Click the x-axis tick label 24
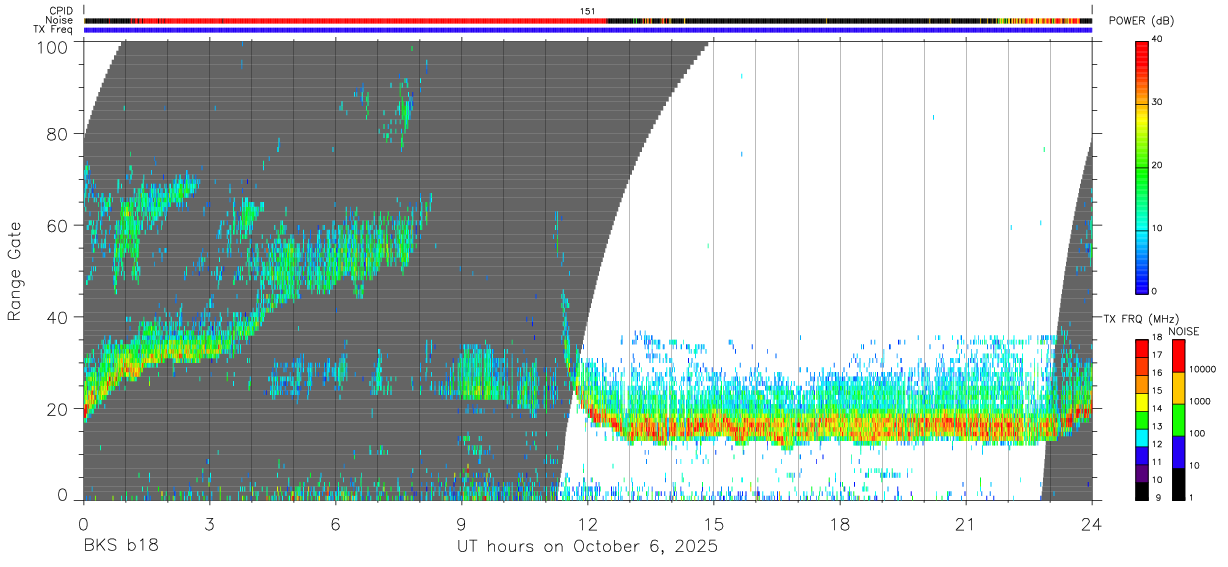1228x567 pixels. pos(1092,524)
